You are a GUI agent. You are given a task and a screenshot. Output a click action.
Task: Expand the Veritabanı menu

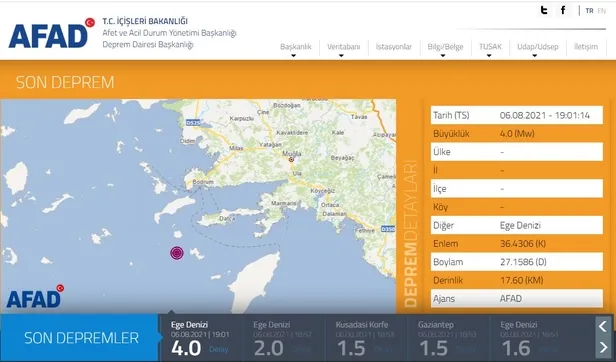coord(343,47)
